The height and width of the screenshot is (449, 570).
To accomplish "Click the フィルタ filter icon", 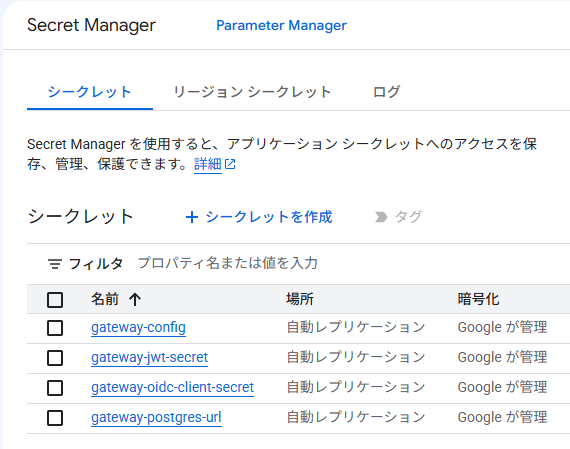I will [x=55, y=264].
